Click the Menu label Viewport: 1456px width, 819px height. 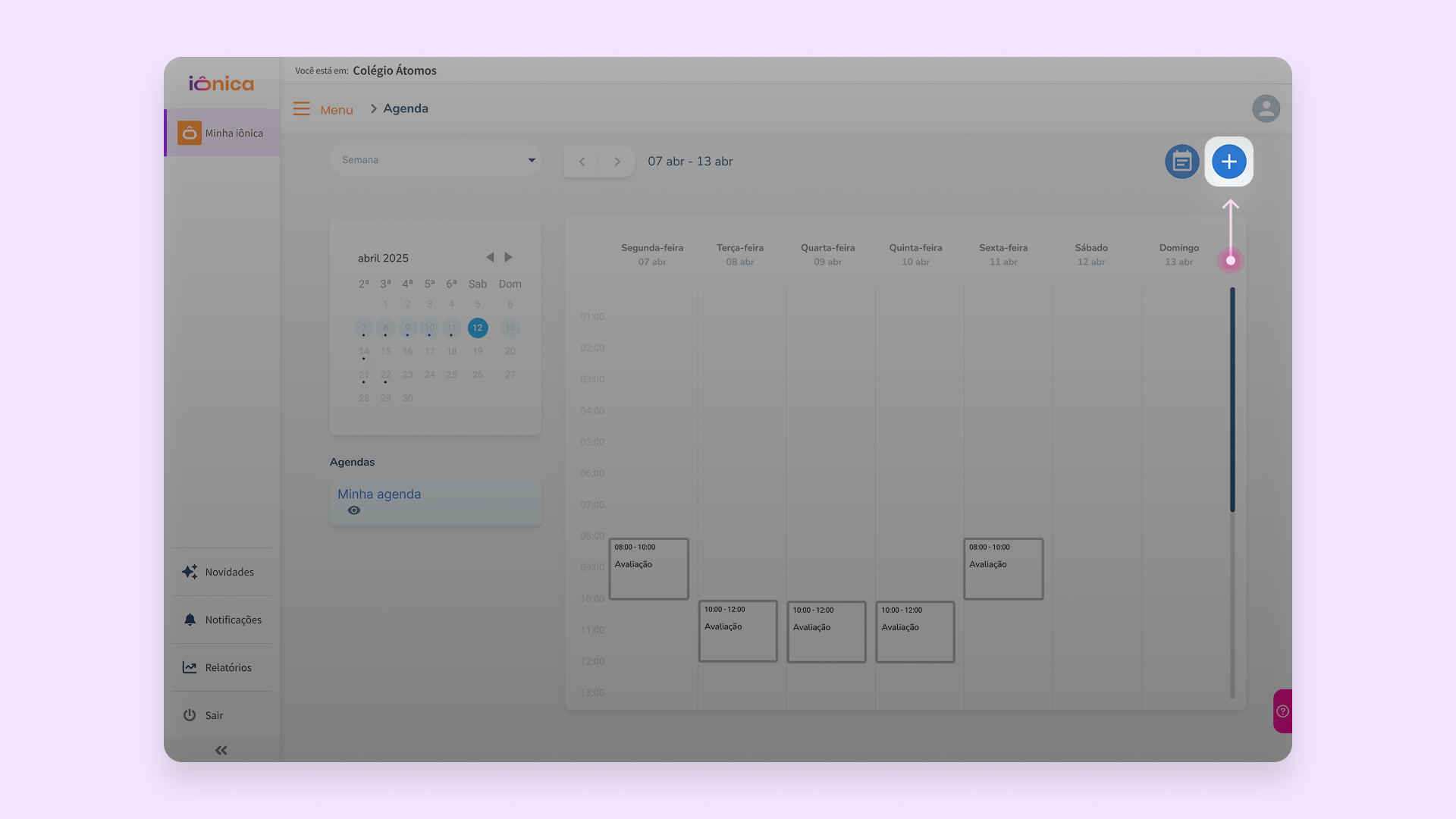337,110
